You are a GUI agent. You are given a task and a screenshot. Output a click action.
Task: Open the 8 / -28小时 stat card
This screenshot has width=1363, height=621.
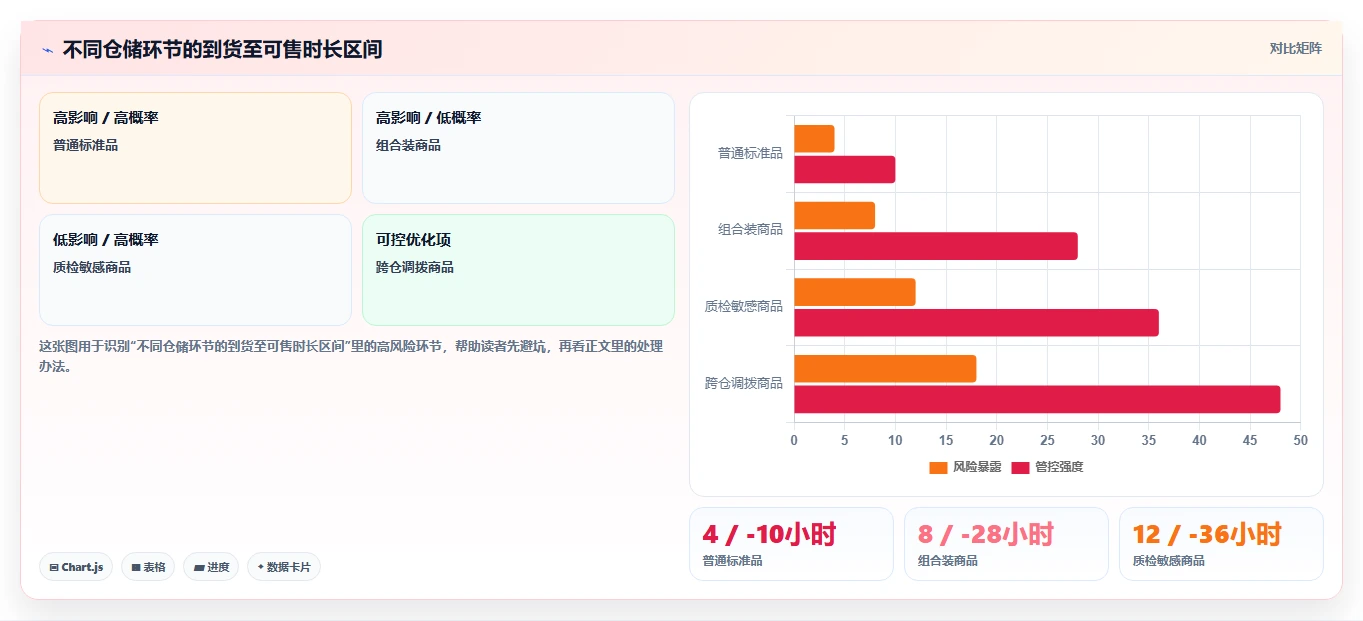click(1006, 544)
